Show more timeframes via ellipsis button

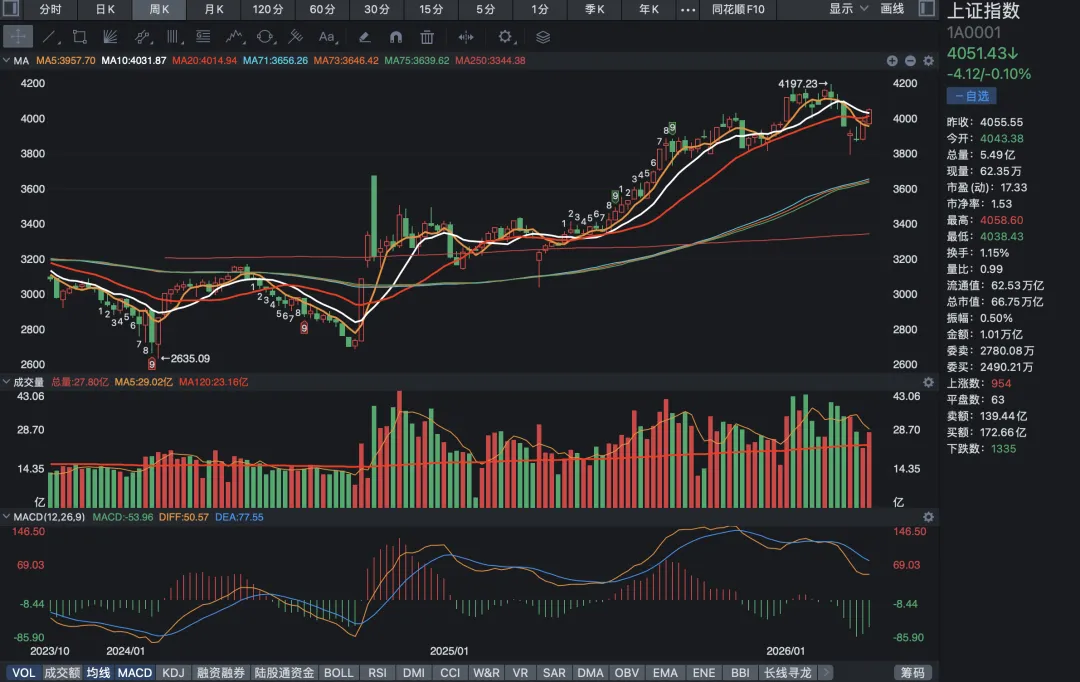tap(687, 10)
